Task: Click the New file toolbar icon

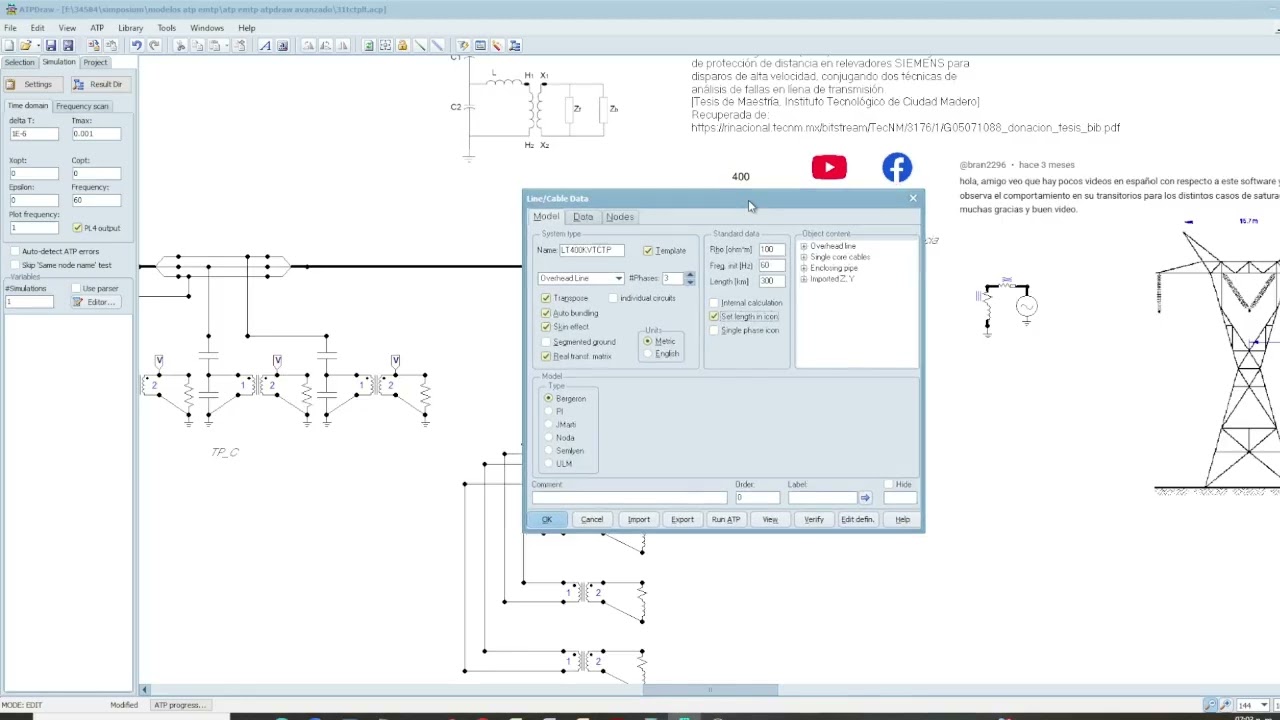Action: pyautogui.click(x=8, y=45)
